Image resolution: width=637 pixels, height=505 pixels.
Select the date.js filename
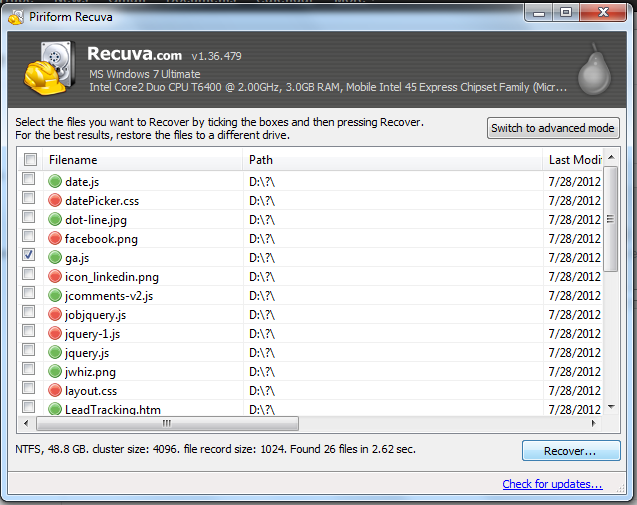point(82,182)
